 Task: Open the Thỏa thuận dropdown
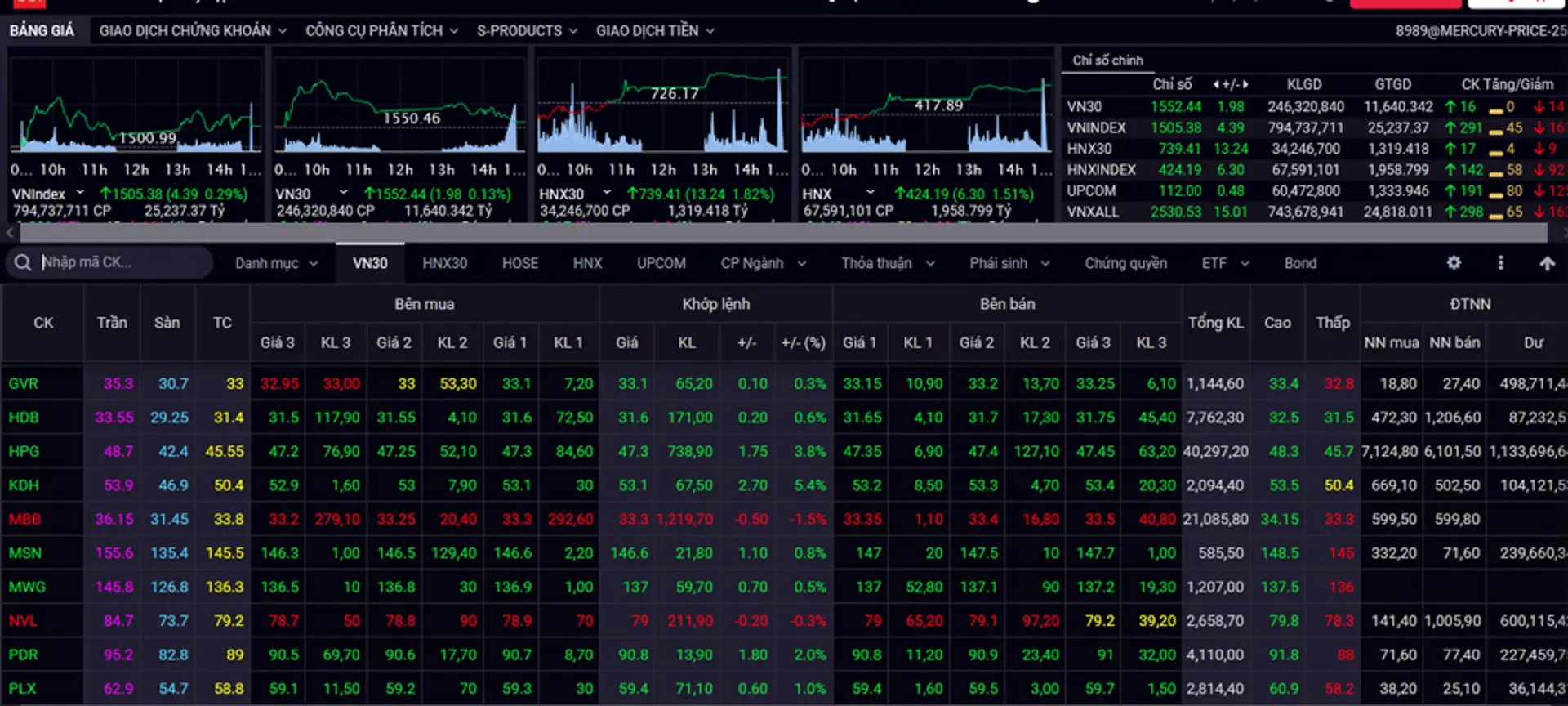tap(888, 263)
